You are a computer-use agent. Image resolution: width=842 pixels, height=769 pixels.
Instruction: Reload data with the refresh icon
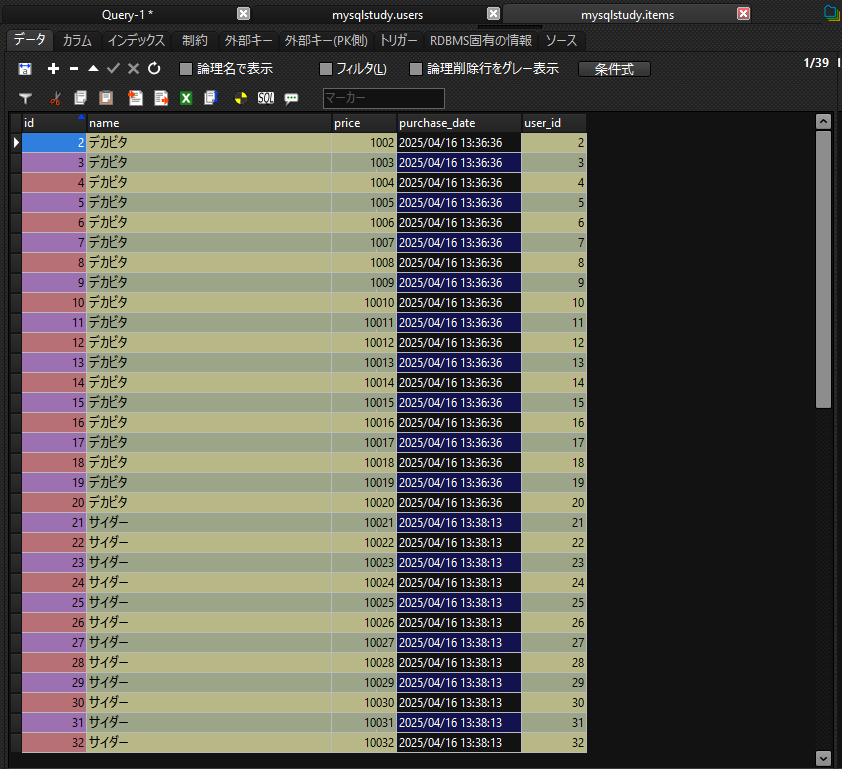[154, 68]
